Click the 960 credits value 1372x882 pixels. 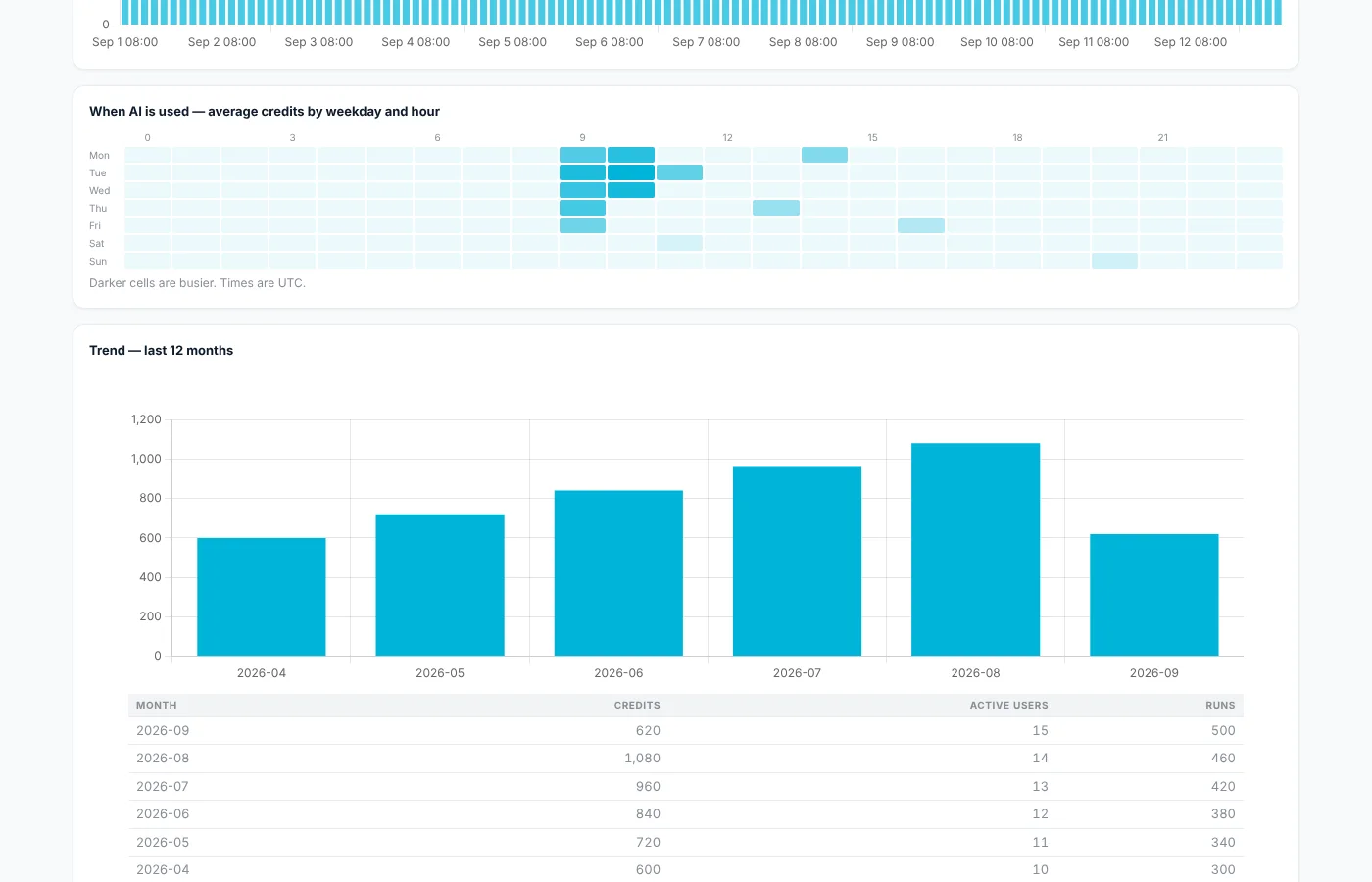[x=648, y=787]
